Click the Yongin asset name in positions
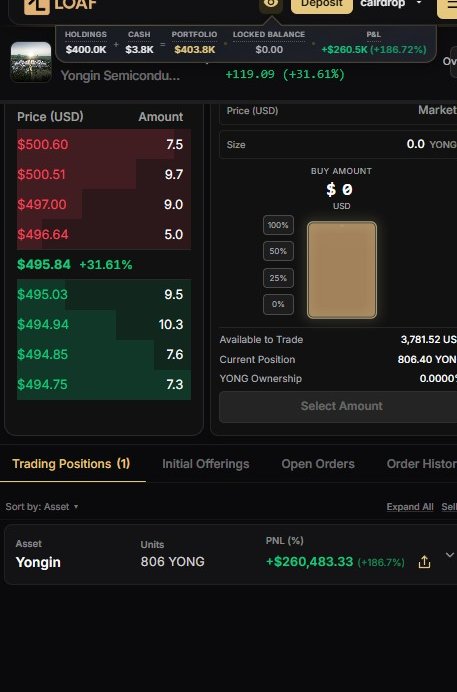The height and width of the screenshot is (692, 457). coord(38,562)
